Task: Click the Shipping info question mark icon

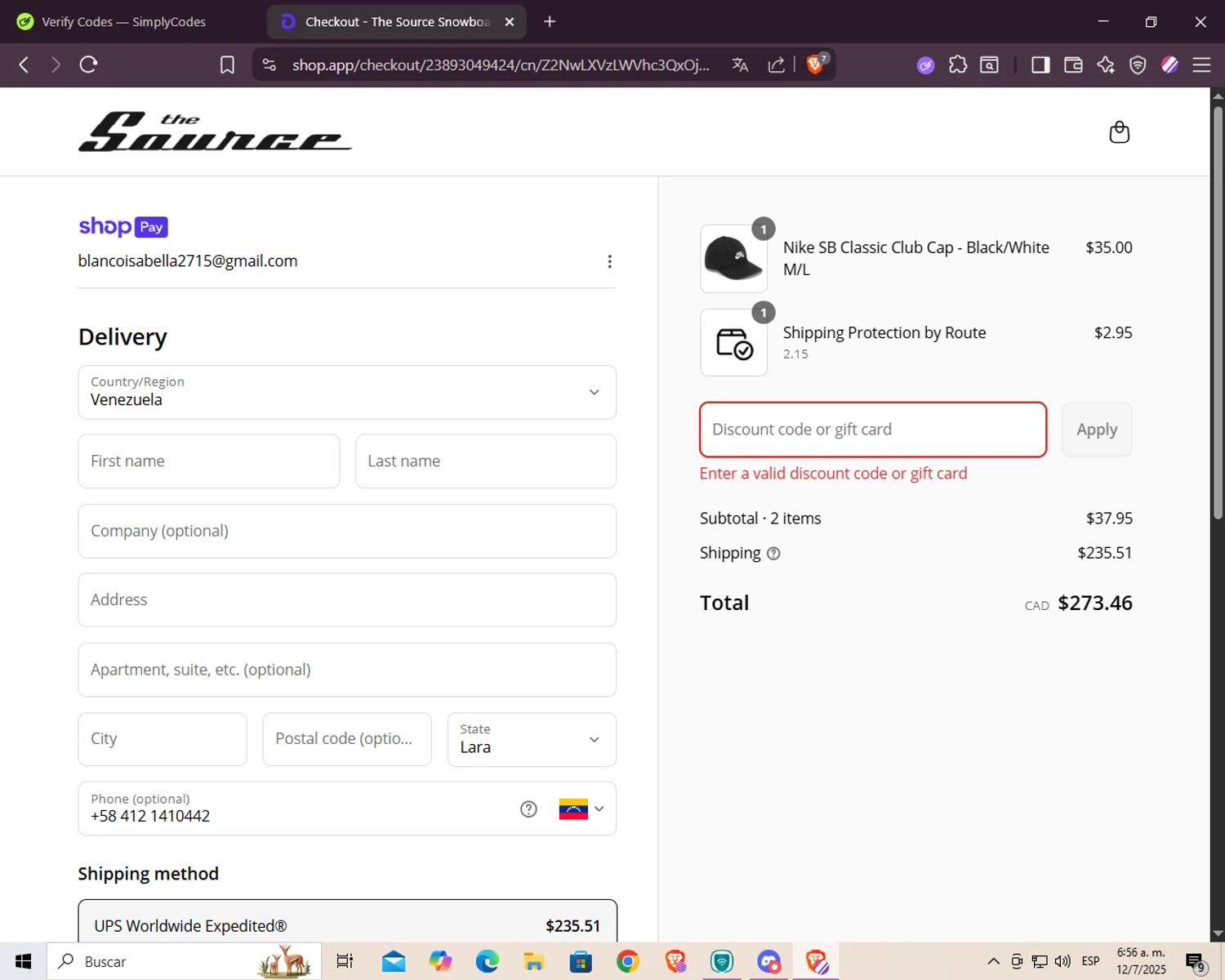Action: pyautogui.click(x=773, y=554)
